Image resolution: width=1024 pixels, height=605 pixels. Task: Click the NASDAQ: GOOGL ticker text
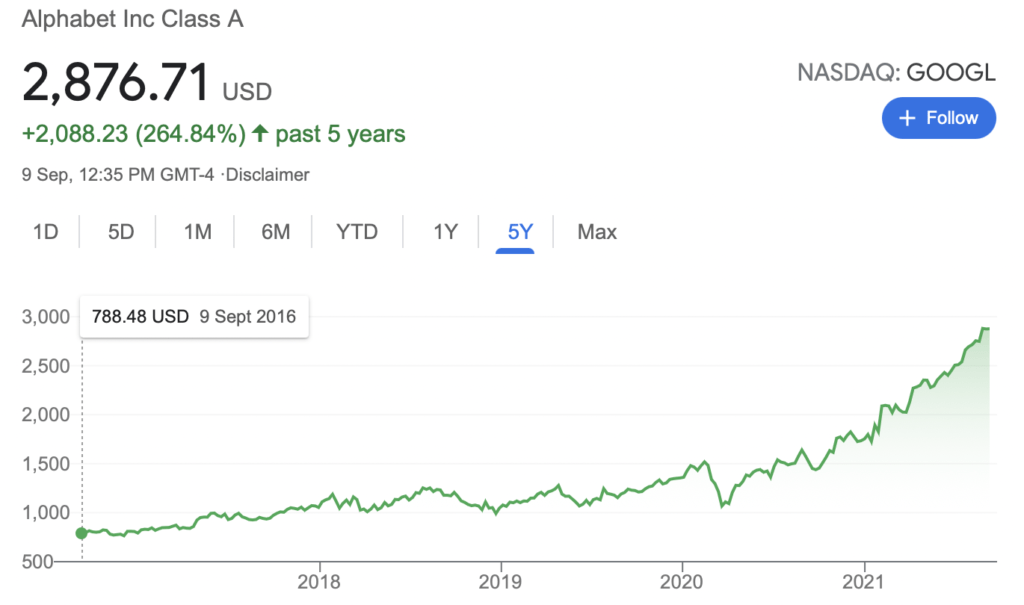coord(896,72)
